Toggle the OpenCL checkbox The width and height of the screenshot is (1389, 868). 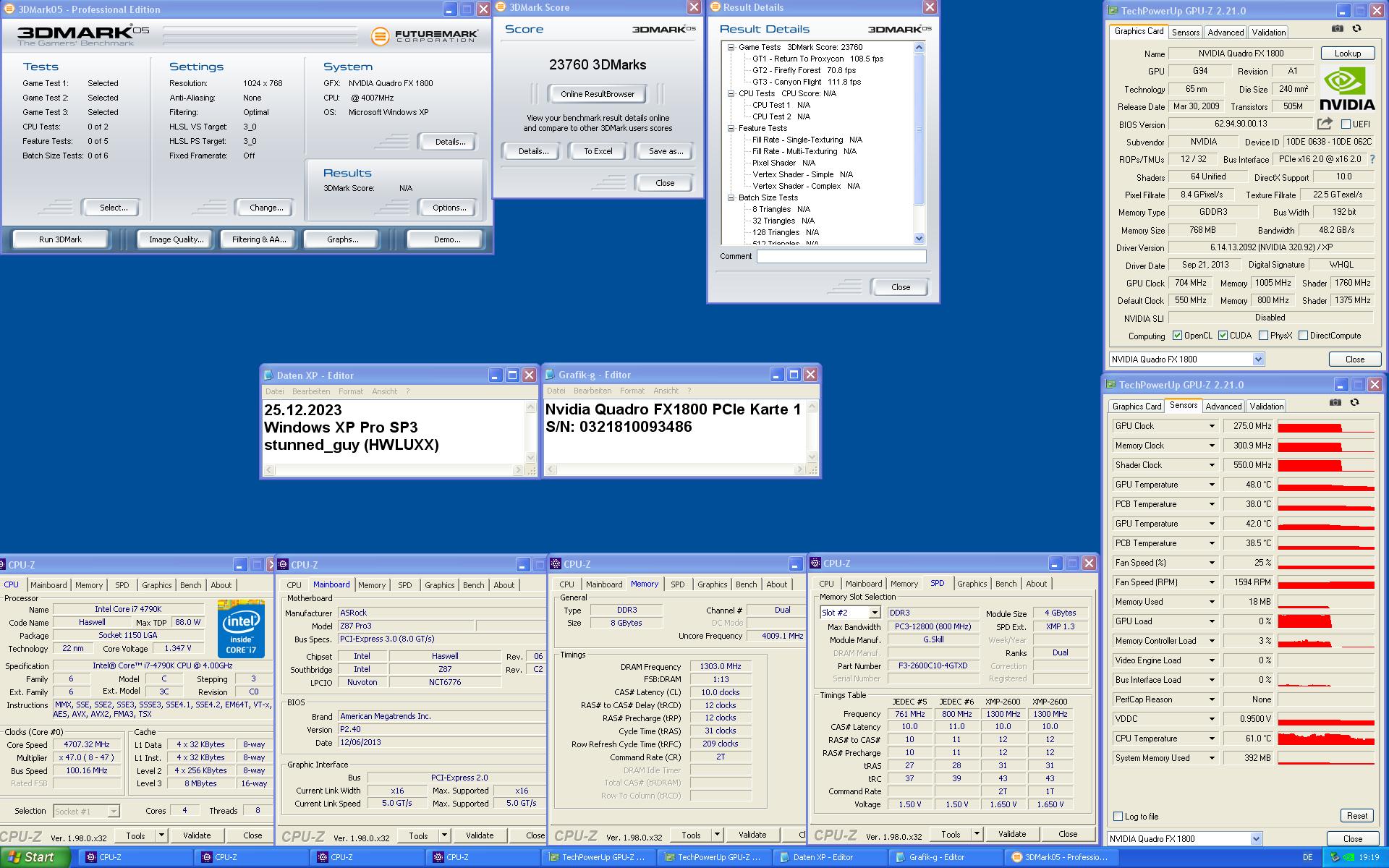1177,336
